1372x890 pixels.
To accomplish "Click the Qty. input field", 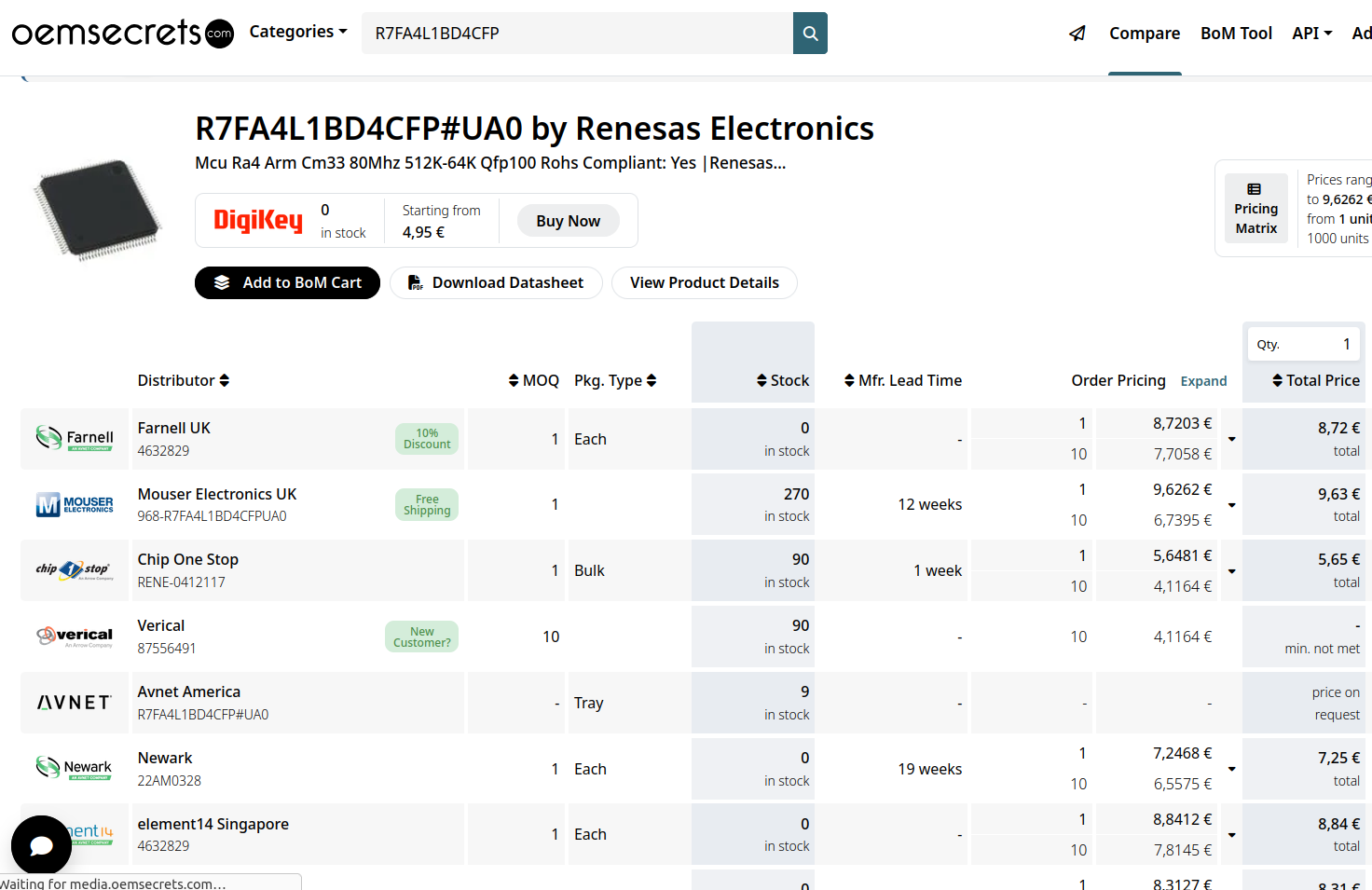I will (1304, 344).
